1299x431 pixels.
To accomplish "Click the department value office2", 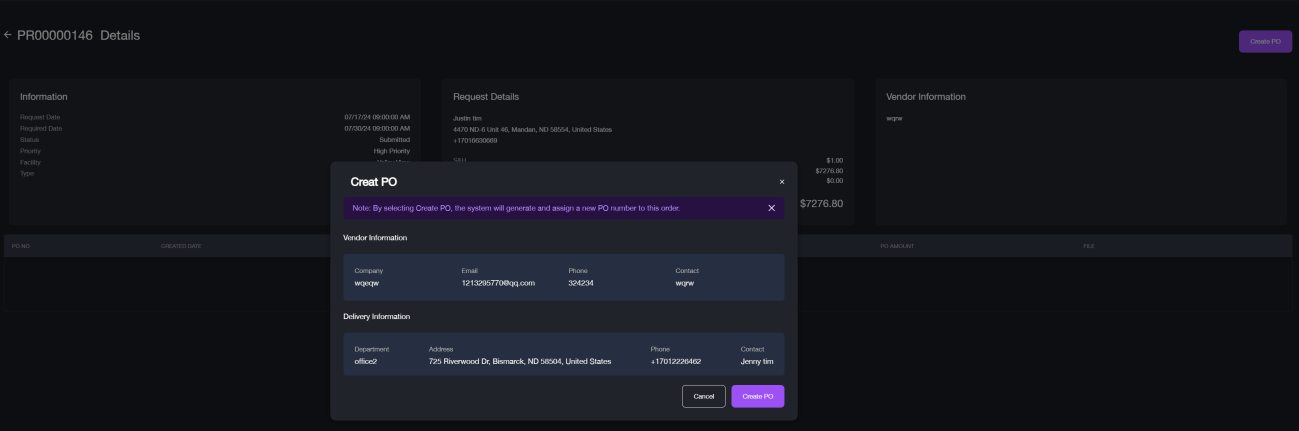I will pyautogui.click(x=366, y=361).
